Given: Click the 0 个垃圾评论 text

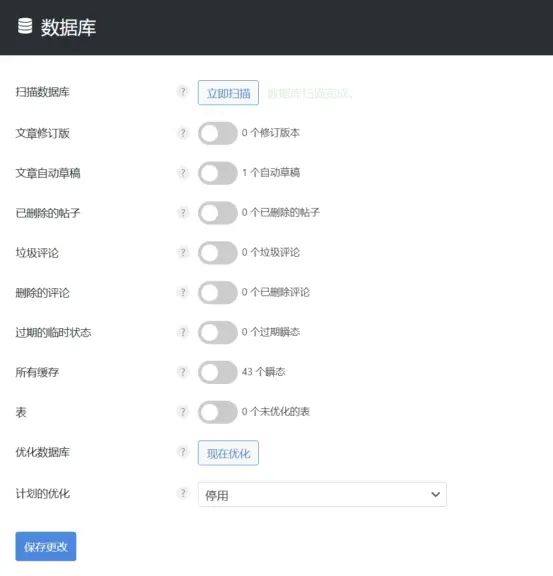Looking at the screenshot, I should click(x=271, y=252).
